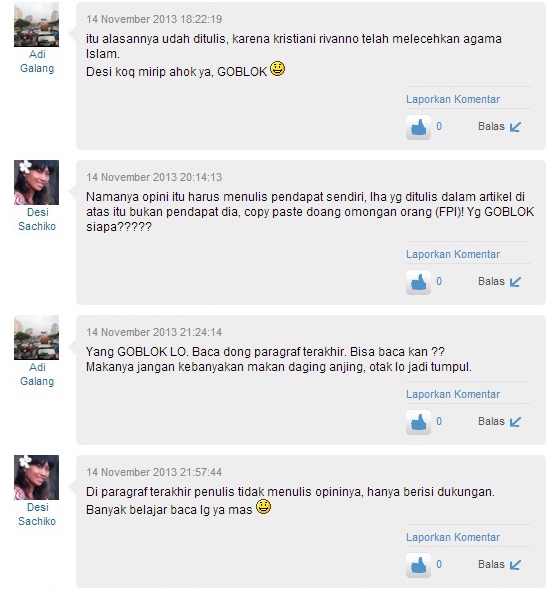The height and width of the screenshot is (590, 548).
Task: Click the reply arrow icon on 21:57:44 comment
Action: click(x=515, y=565)
